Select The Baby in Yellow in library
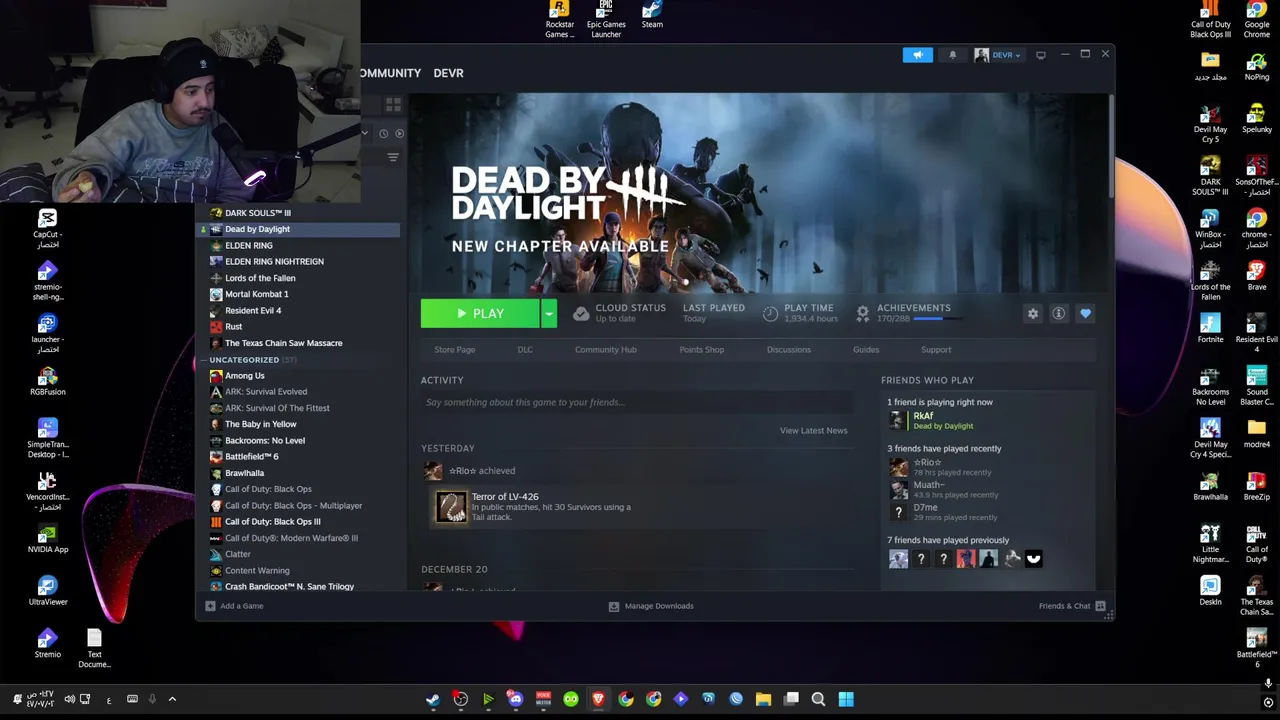The image size is (1280, 720). 298,424
